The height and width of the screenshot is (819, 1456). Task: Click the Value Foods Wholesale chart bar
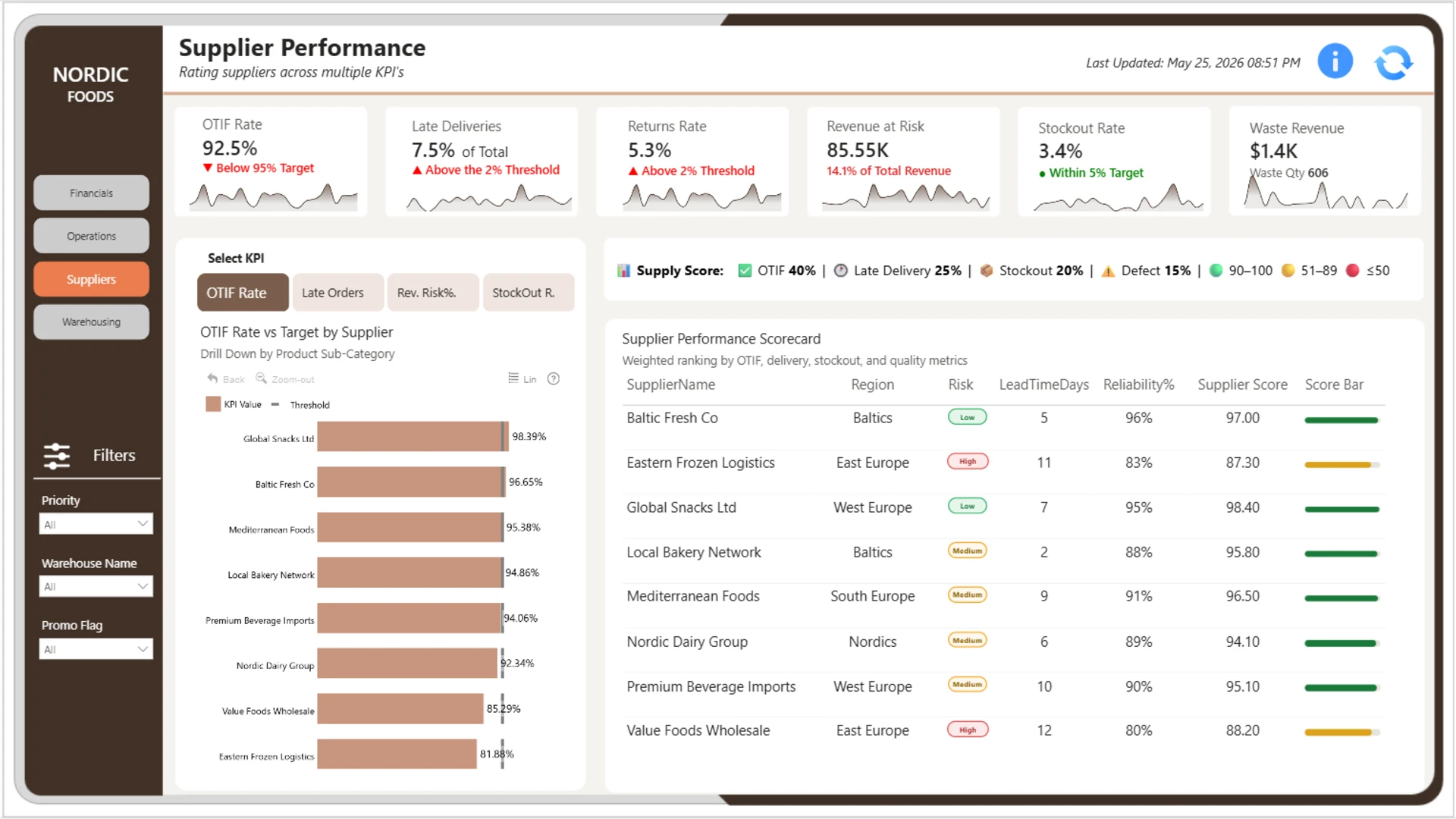400,709
